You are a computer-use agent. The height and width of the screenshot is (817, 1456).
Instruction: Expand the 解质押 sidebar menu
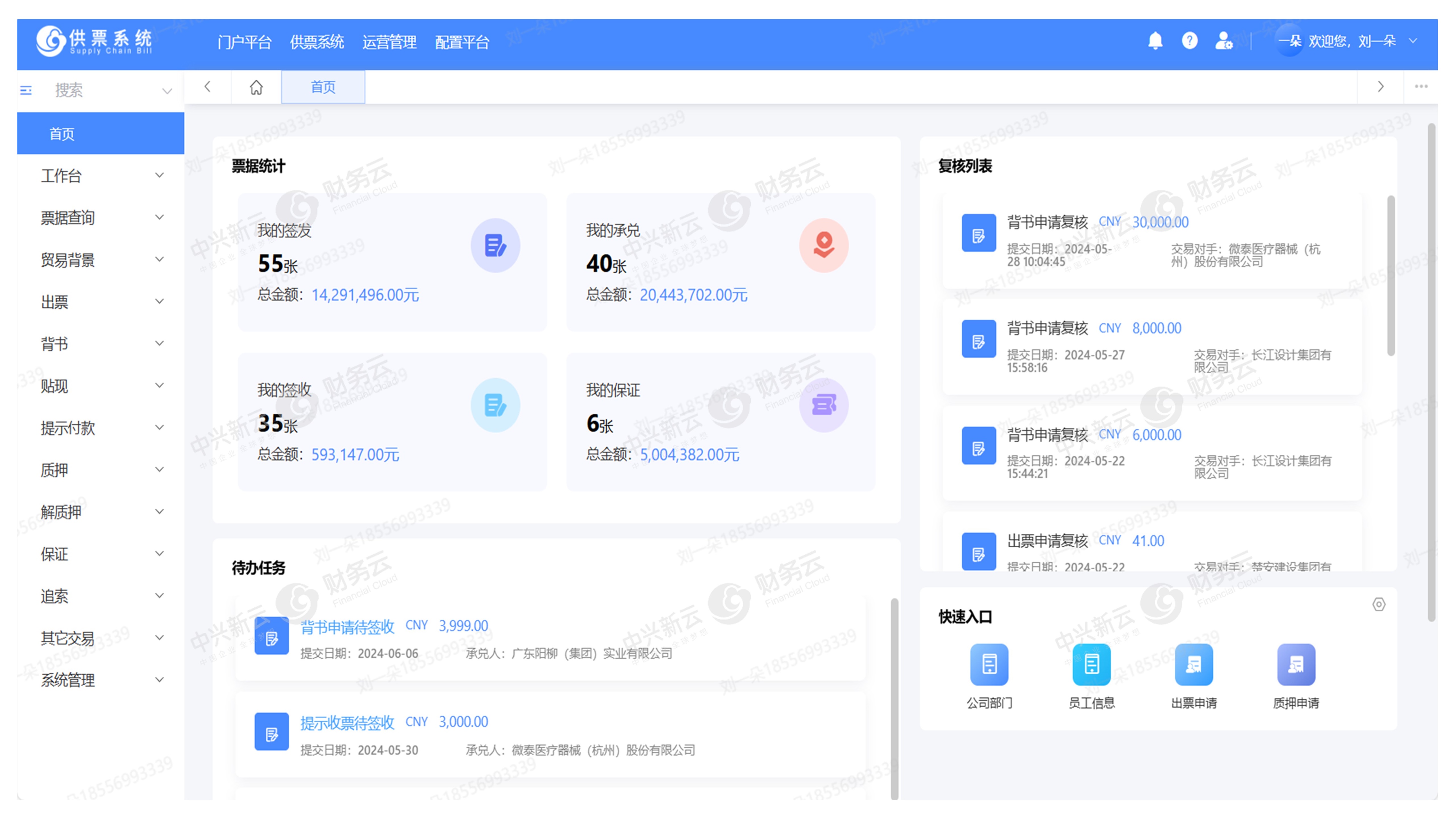click(101, 512)
